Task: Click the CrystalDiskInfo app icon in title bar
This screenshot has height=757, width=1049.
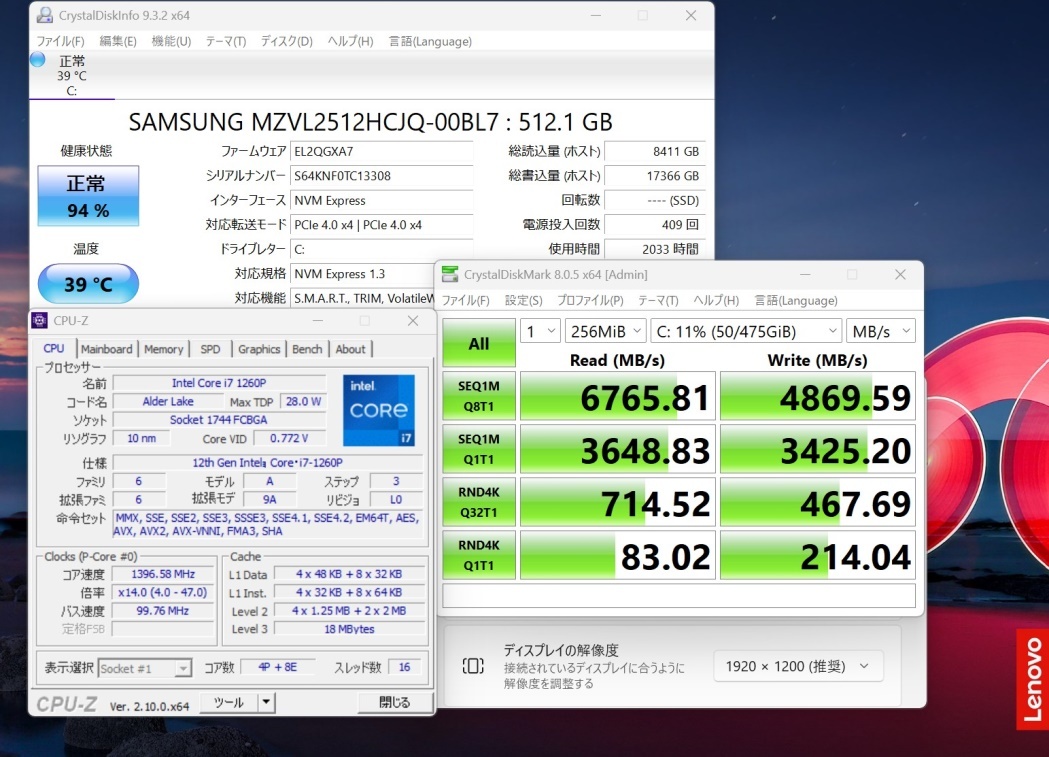Action: (x=45, y=15)
